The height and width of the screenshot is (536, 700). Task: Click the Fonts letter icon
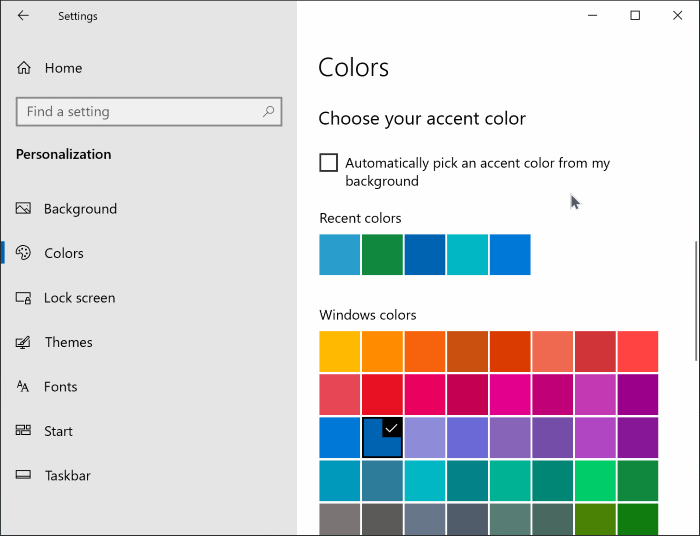point(23,386)
